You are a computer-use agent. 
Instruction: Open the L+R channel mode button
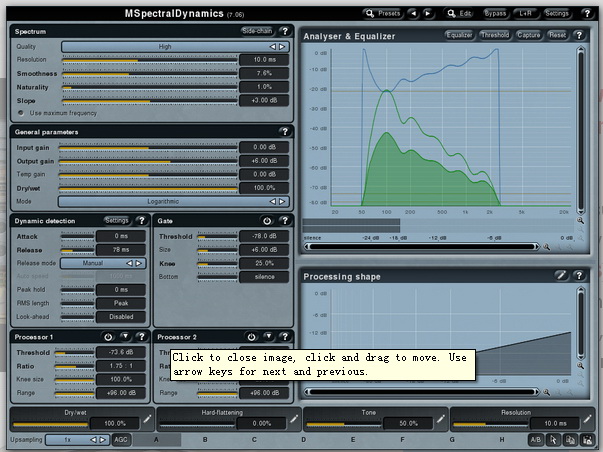pos(525,13)
